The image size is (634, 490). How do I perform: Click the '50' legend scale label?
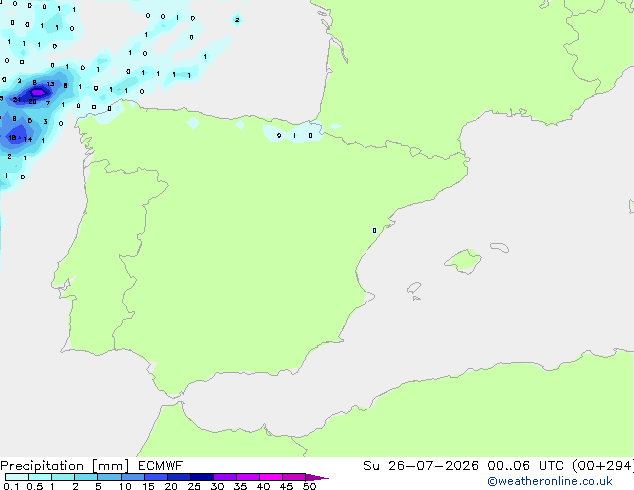pos(309,486)
